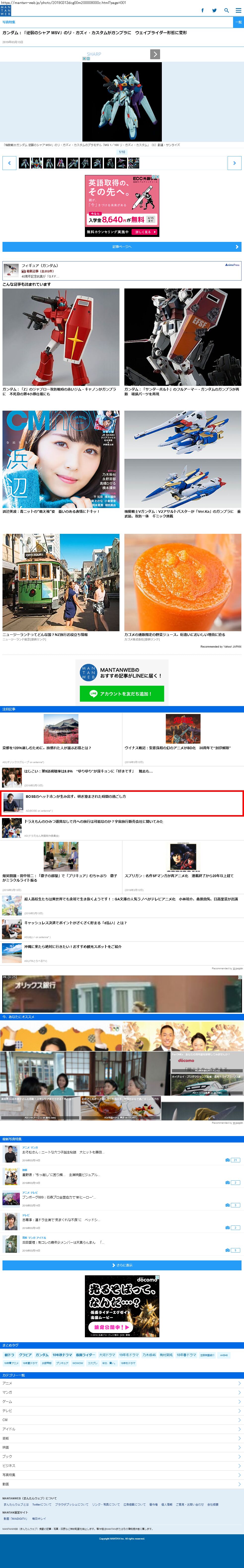Image resolution: width=244 pixels, height=1568 pixels.
Task: Click アカウントを友だち追加 LINE button
Action: [x=122, y=693]
